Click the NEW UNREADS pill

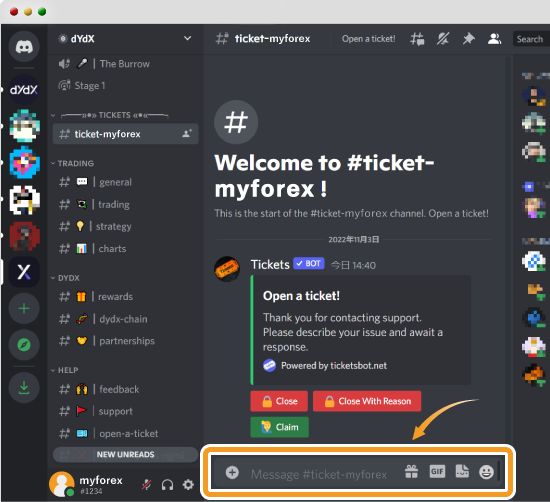[x=125, y=455]
